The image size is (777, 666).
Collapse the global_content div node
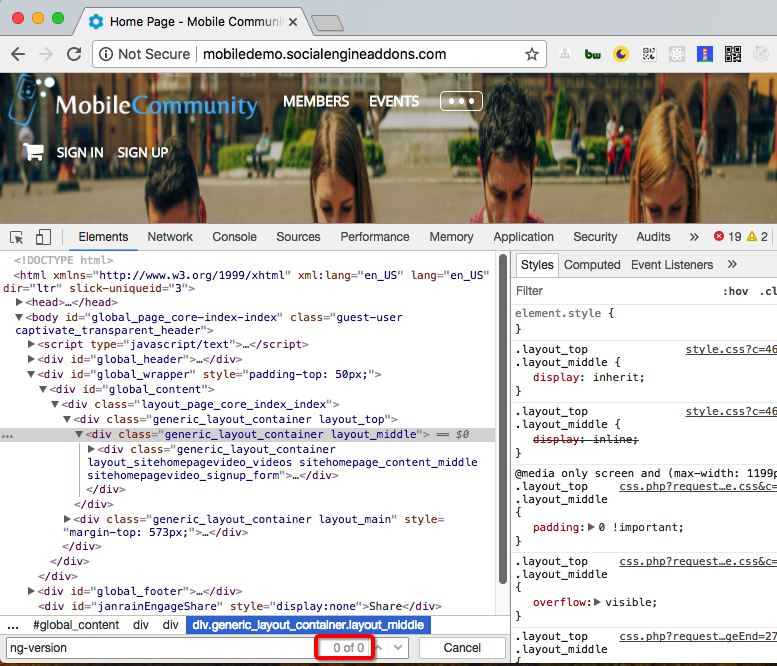click(x=43, y=389)
